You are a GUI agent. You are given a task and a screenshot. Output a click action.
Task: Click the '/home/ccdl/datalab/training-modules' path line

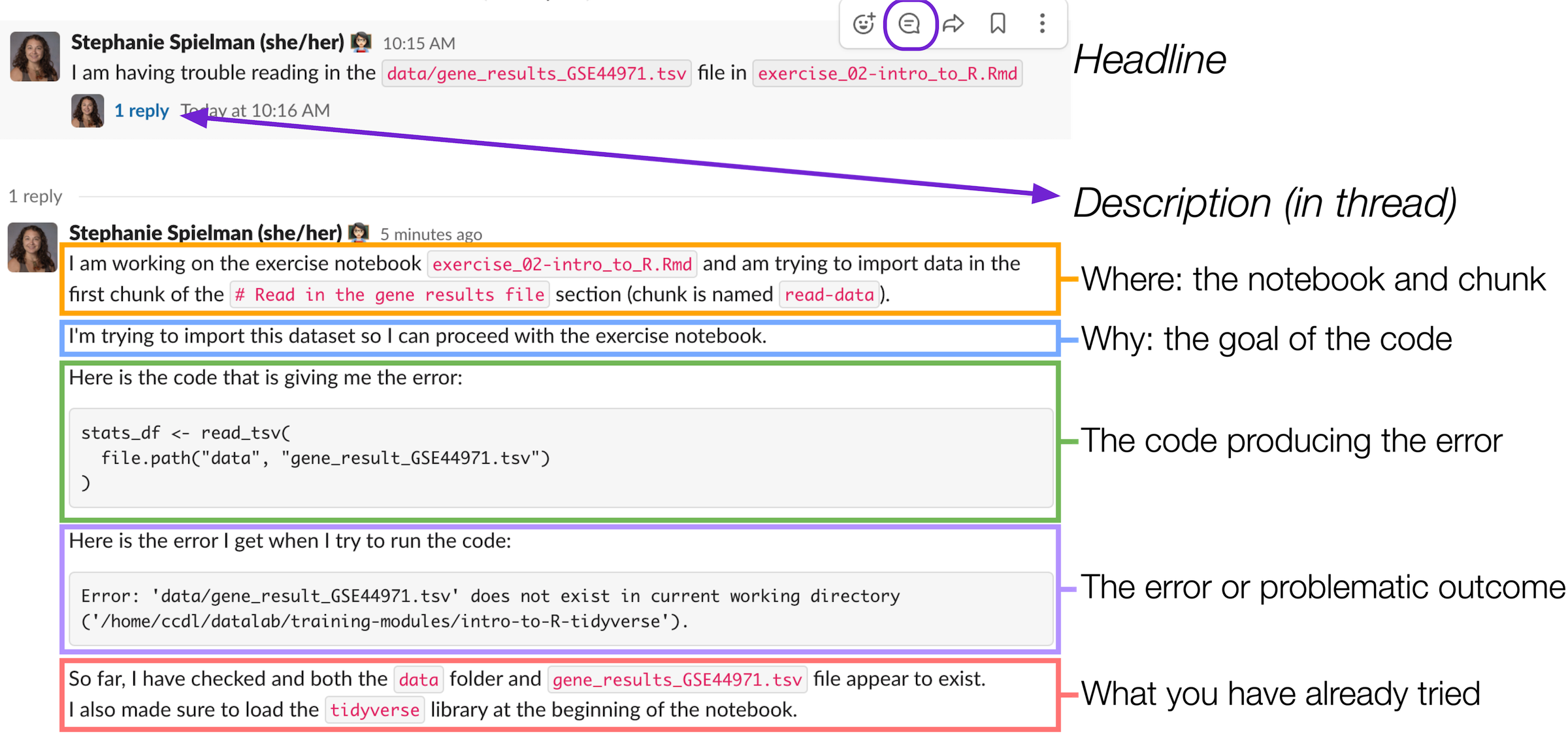click(385, 621)
